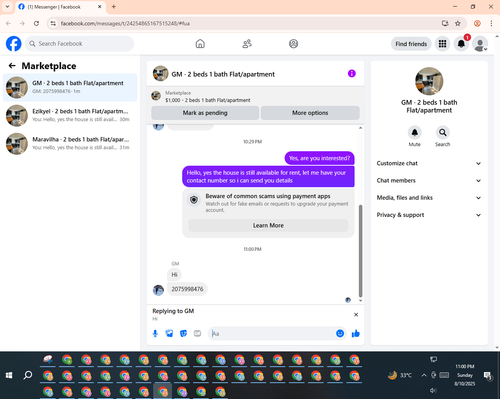Attach a photo file to message
Viewport: 500px width, 399px height.
tap(169, 333)
